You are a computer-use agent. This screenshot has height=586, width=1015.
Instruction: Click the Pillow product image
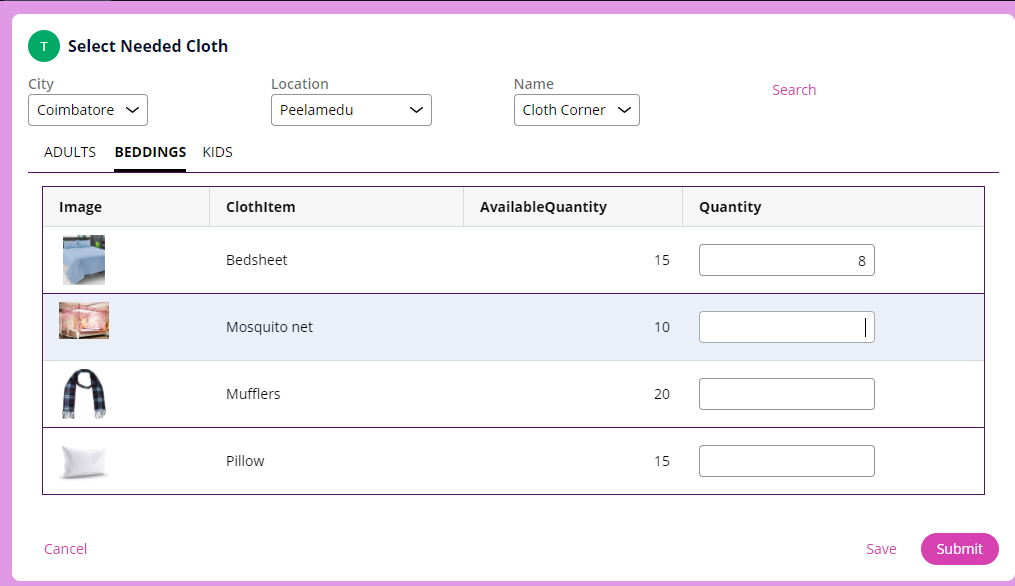click(84, 461)
